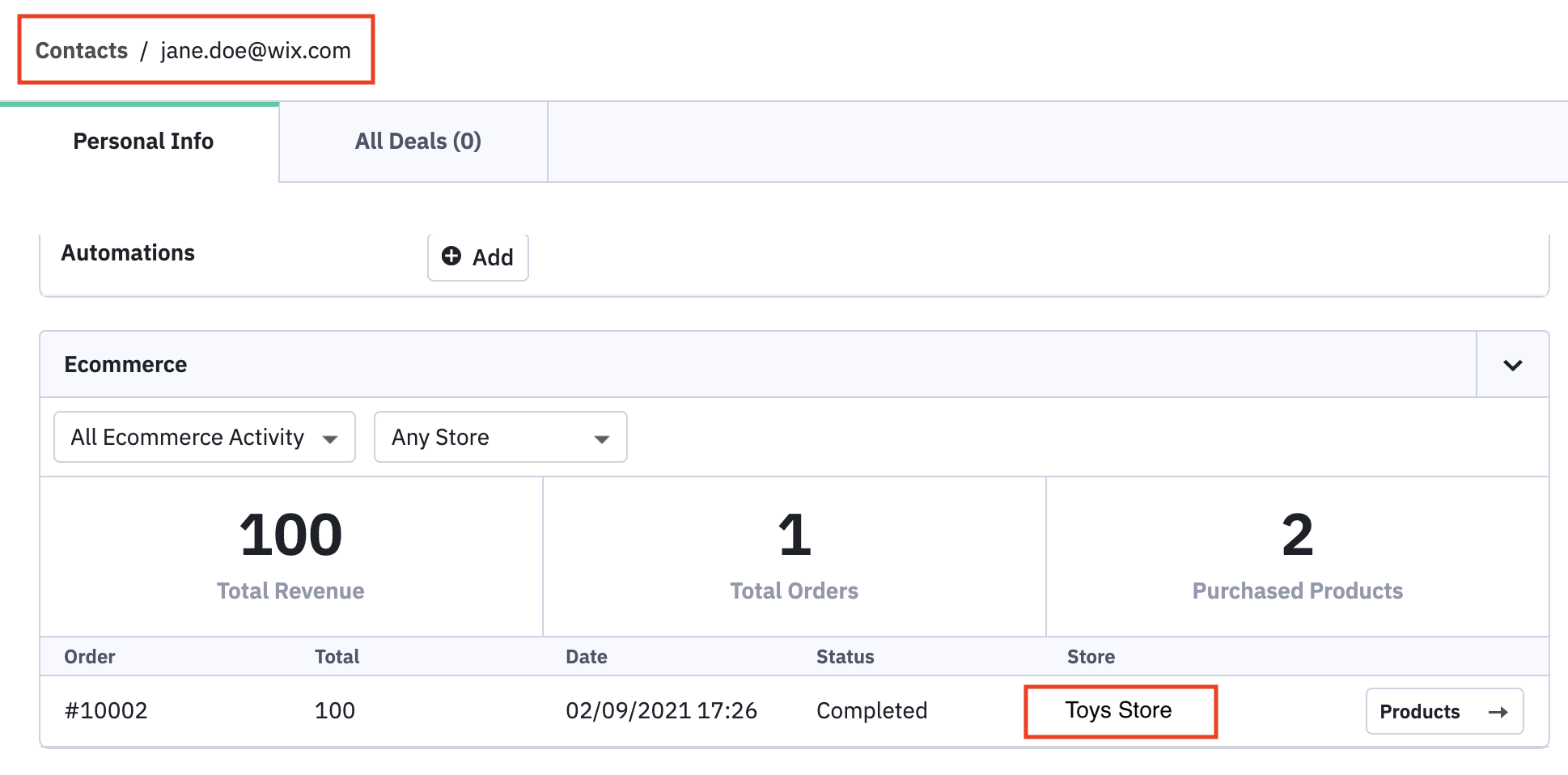Click the order total value 100

click(x=335, y=711)
